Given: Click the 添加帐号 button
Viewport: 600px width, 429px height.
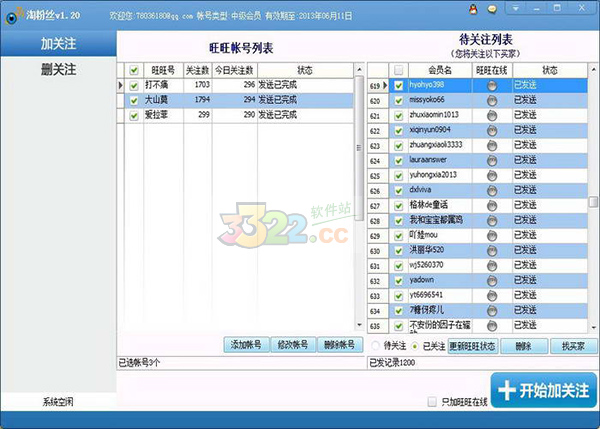Looking at the screenshot, I should click(246, 345).
